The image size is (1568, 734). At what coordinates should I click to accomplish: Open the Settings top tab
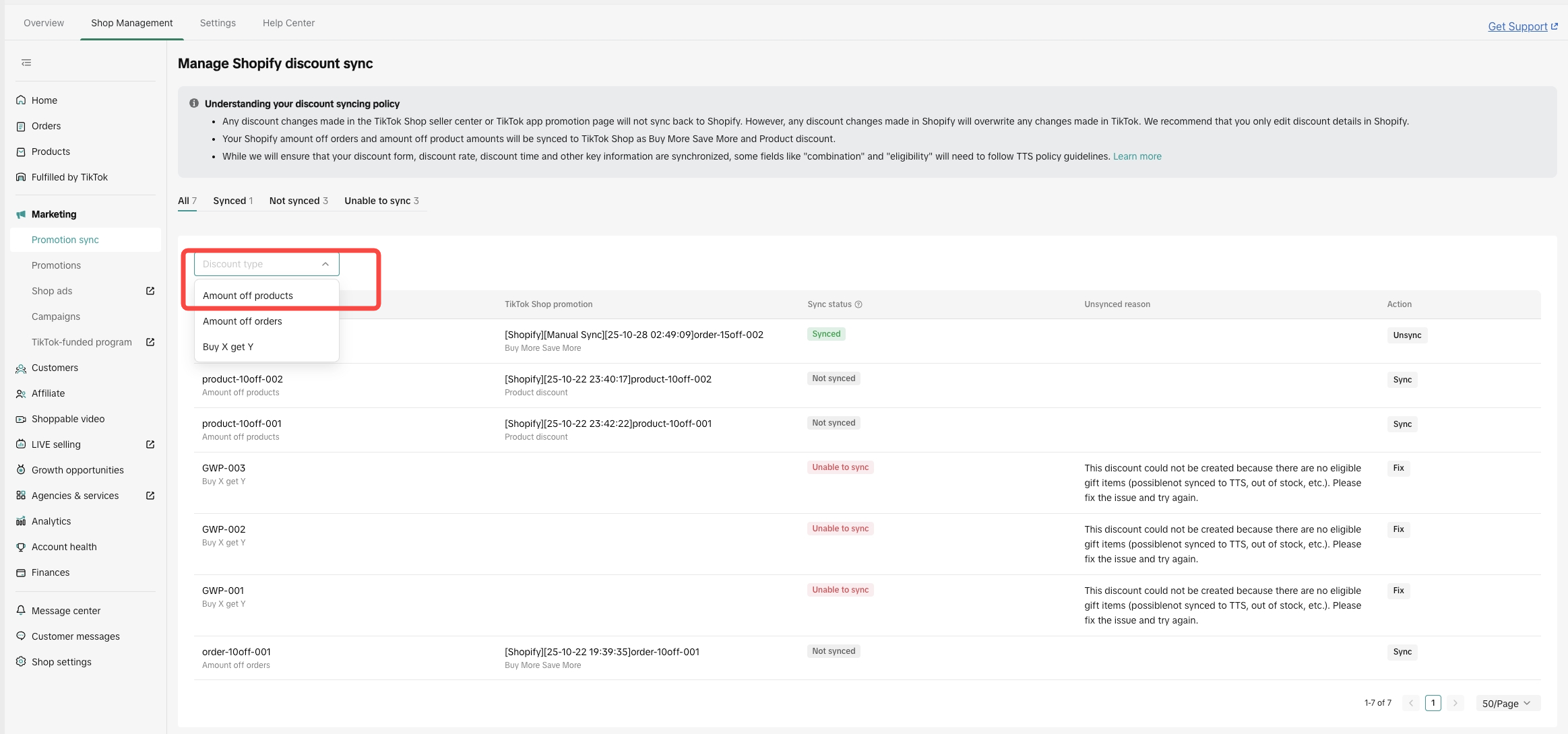pyautogui.click(x=218, y=23)
